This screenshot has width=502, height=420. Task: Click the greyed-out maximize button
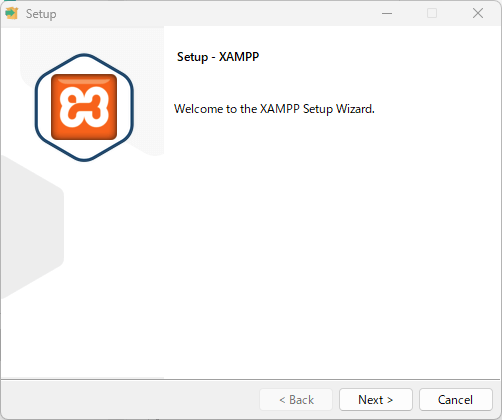click(432, 13)
